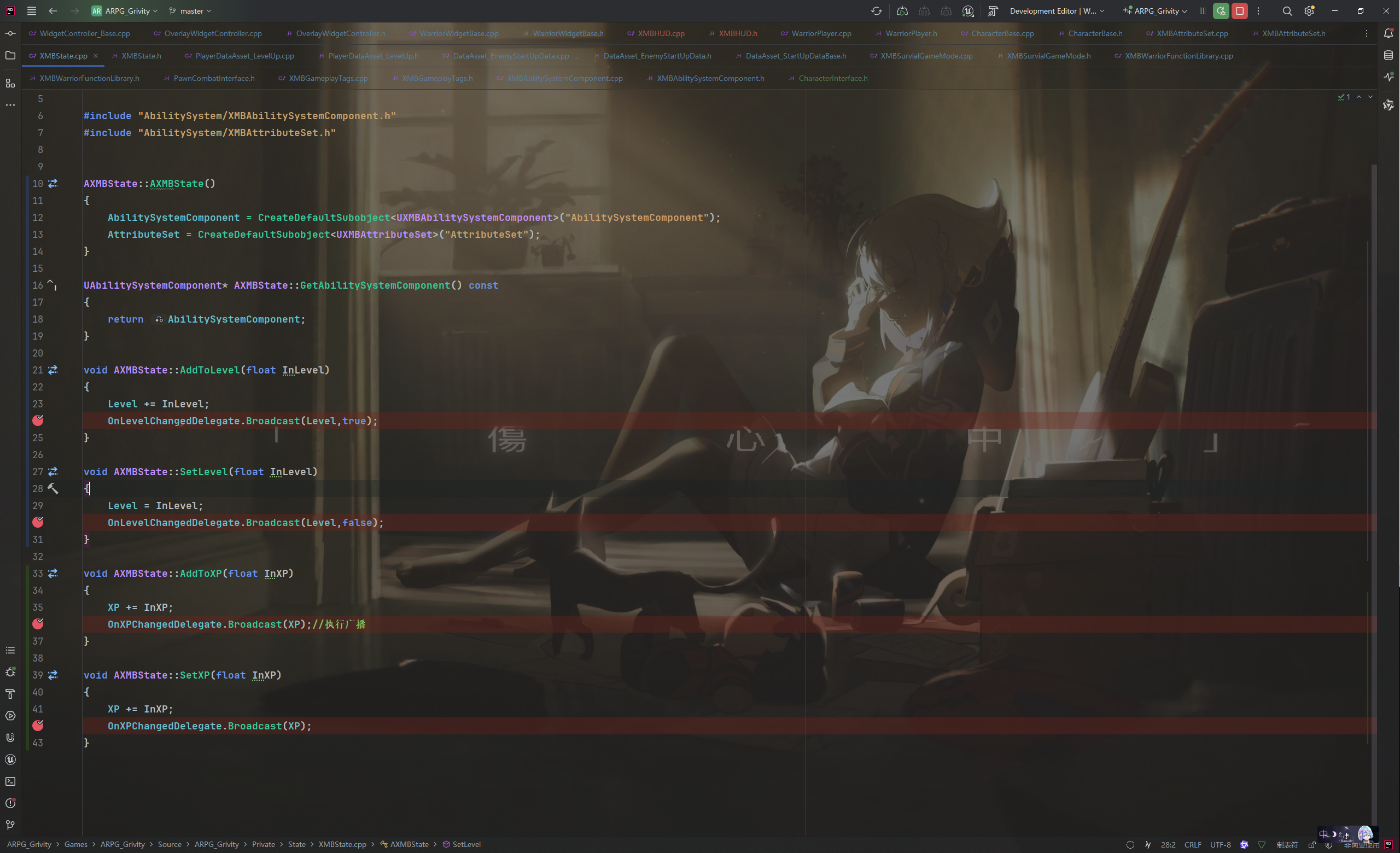Viewport: 1400px width, 853px height.
Task: Change CRLF line separator
Action: [x=1193, y=844]
